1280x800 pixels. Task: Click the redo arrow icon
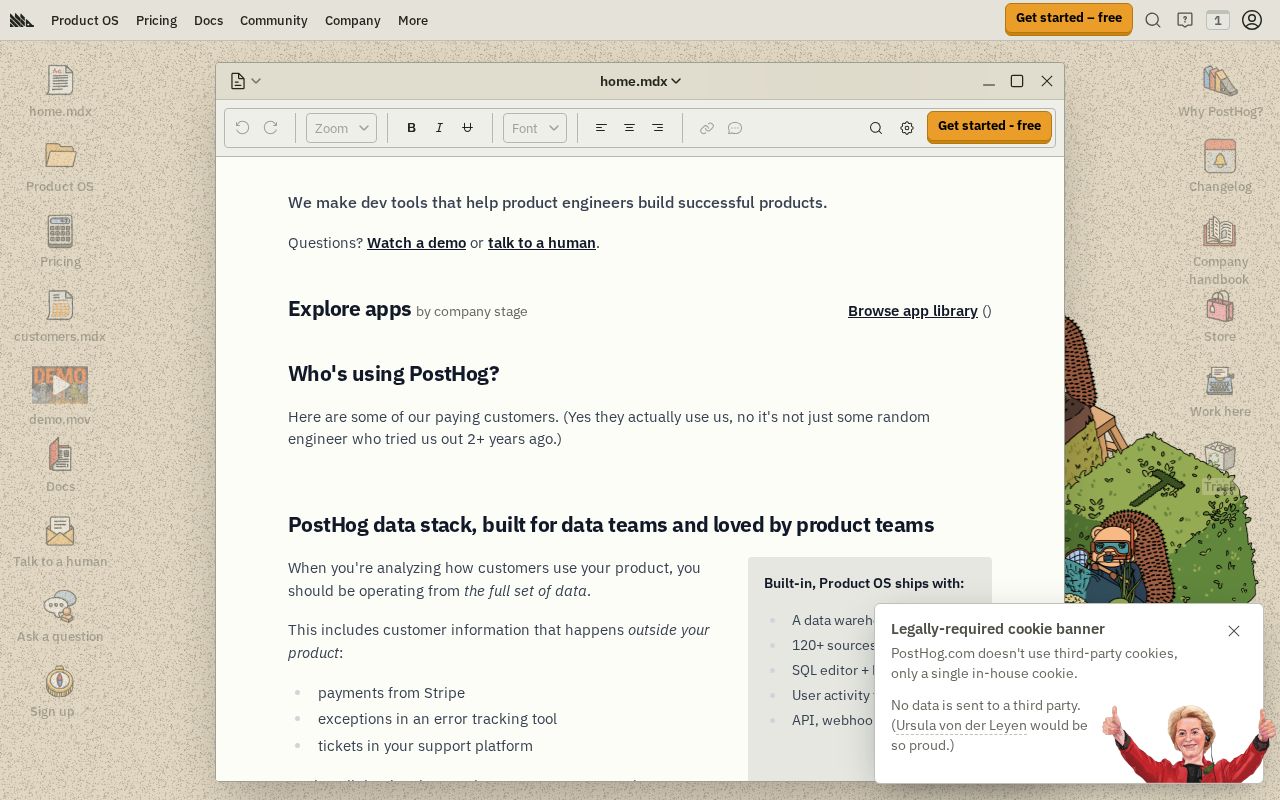pyautogui.click(x=270, y=128)
